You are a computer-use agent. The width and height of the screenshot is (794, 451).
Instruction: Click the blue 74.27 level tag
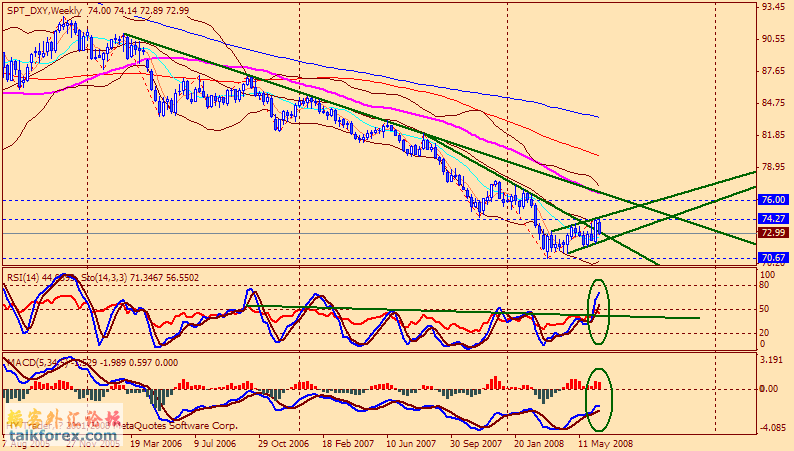tap(773, 219)
